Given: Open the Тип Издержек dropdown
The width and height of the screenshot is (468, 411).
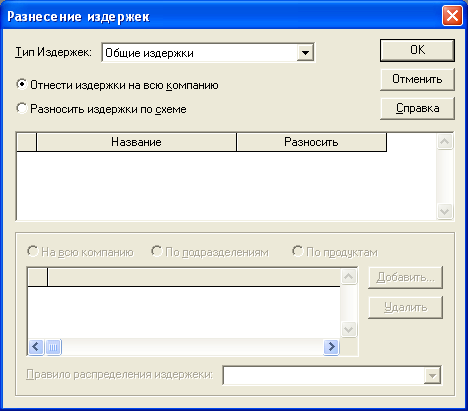Looking at the screenshot, I should coord(305,53).
